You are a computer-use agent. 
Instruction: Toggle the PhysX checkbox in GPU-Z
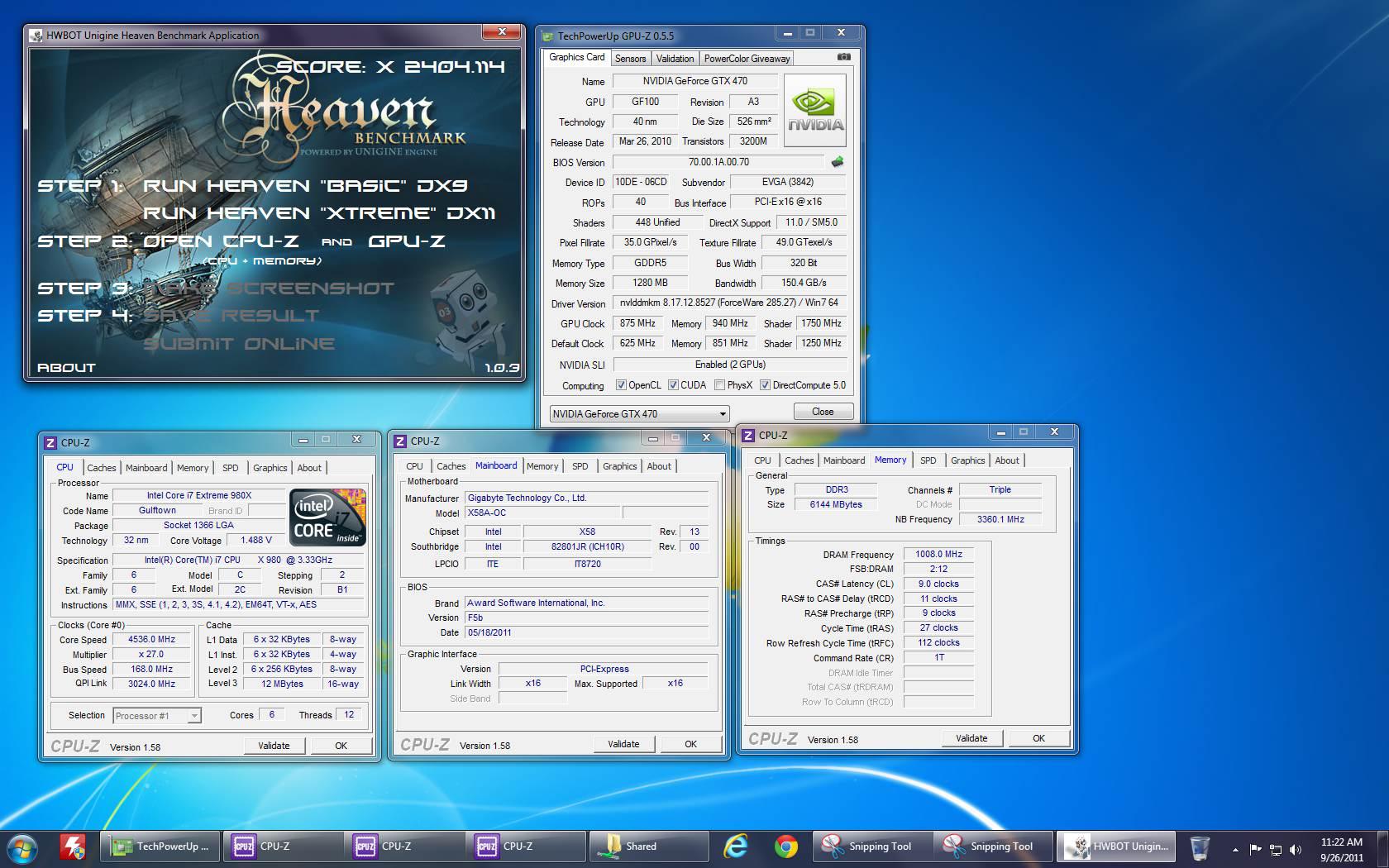point(719,385)
